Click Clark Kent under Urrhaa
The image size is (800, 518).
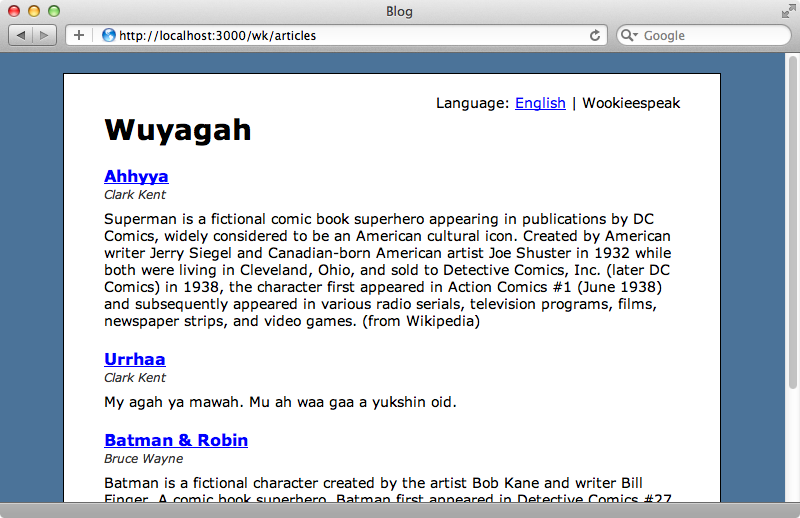point(135,378)
